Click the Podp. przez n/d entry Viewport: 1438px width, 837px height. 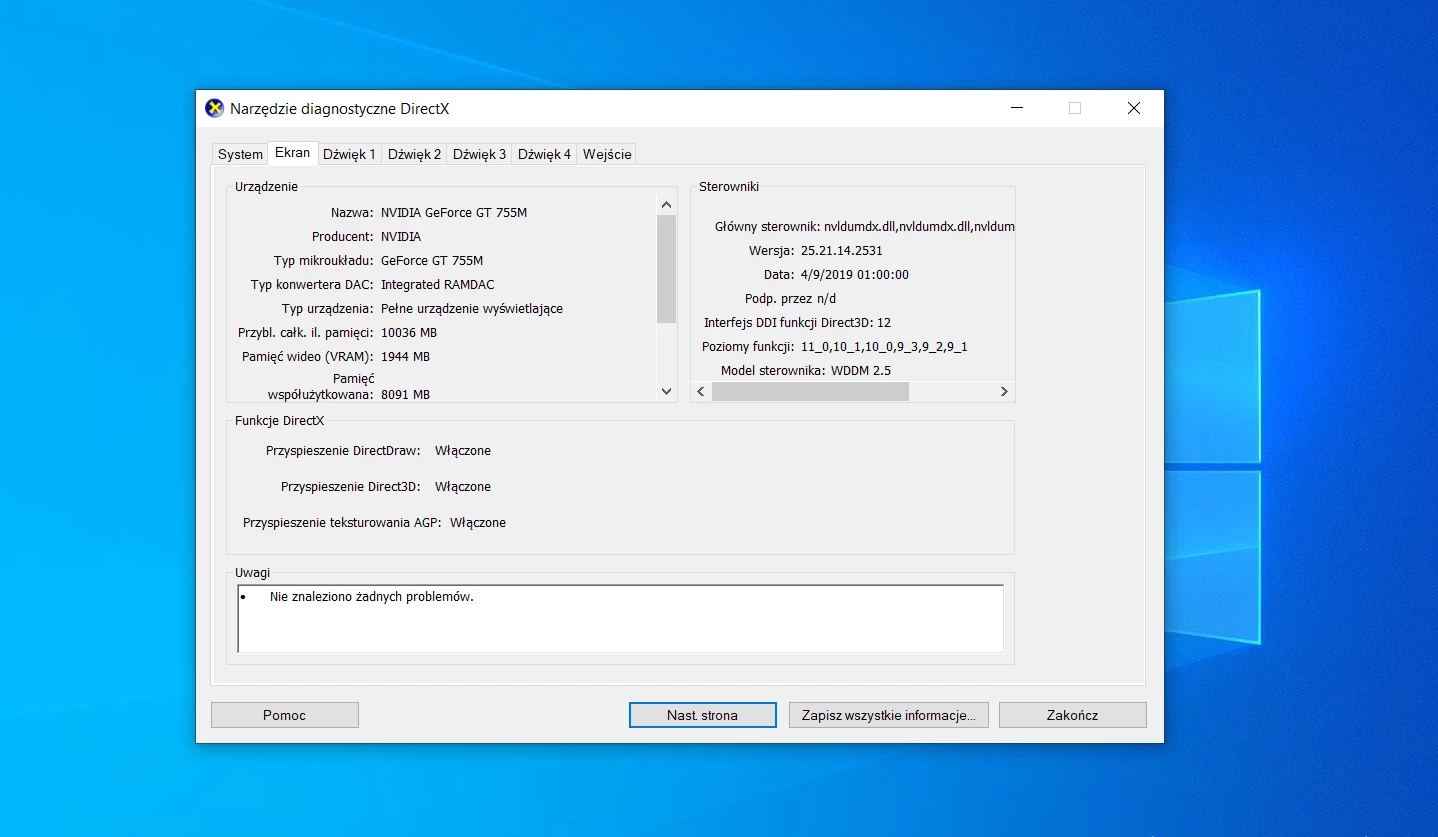click(x=790, y=299)
